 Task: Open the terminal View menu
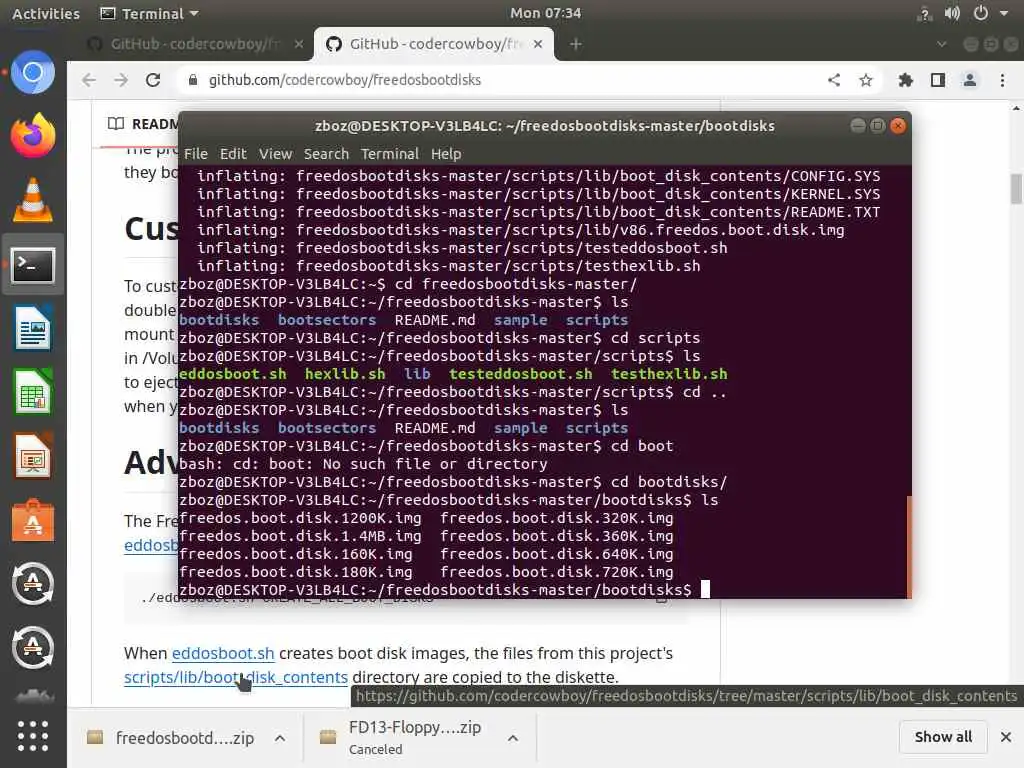275,153
